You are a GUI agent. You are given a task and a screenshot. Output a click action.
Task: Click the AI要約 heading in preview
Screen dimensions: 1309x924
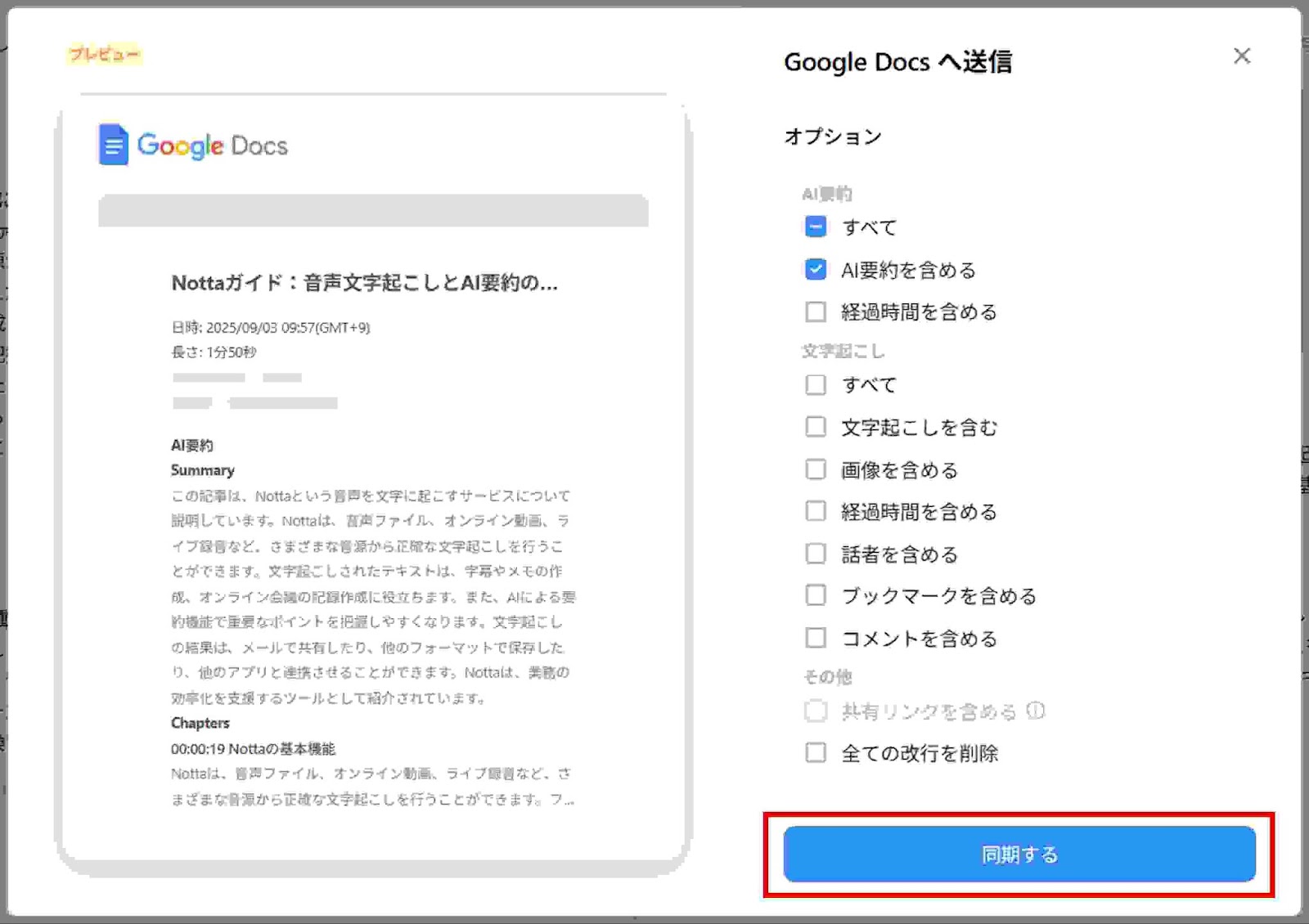click(192, 445)
